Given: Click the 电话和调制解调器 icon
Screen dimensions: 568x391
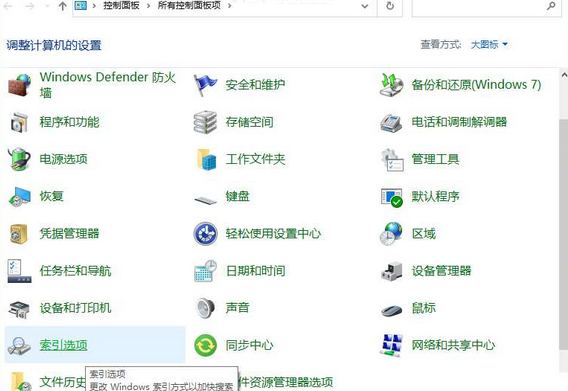Looking at the screenshot, I should point(391,123).
